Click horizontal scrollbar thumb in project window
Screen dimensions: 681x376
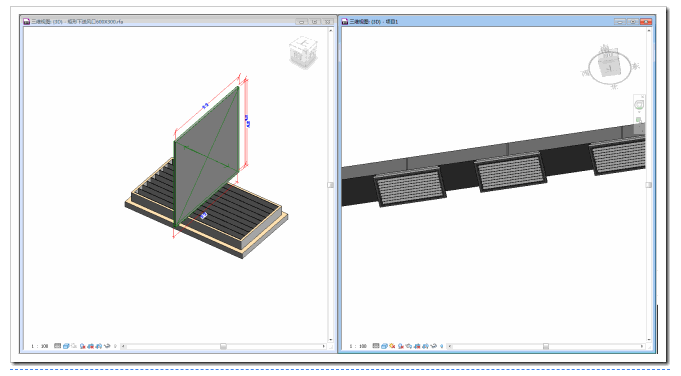[546, 346]
